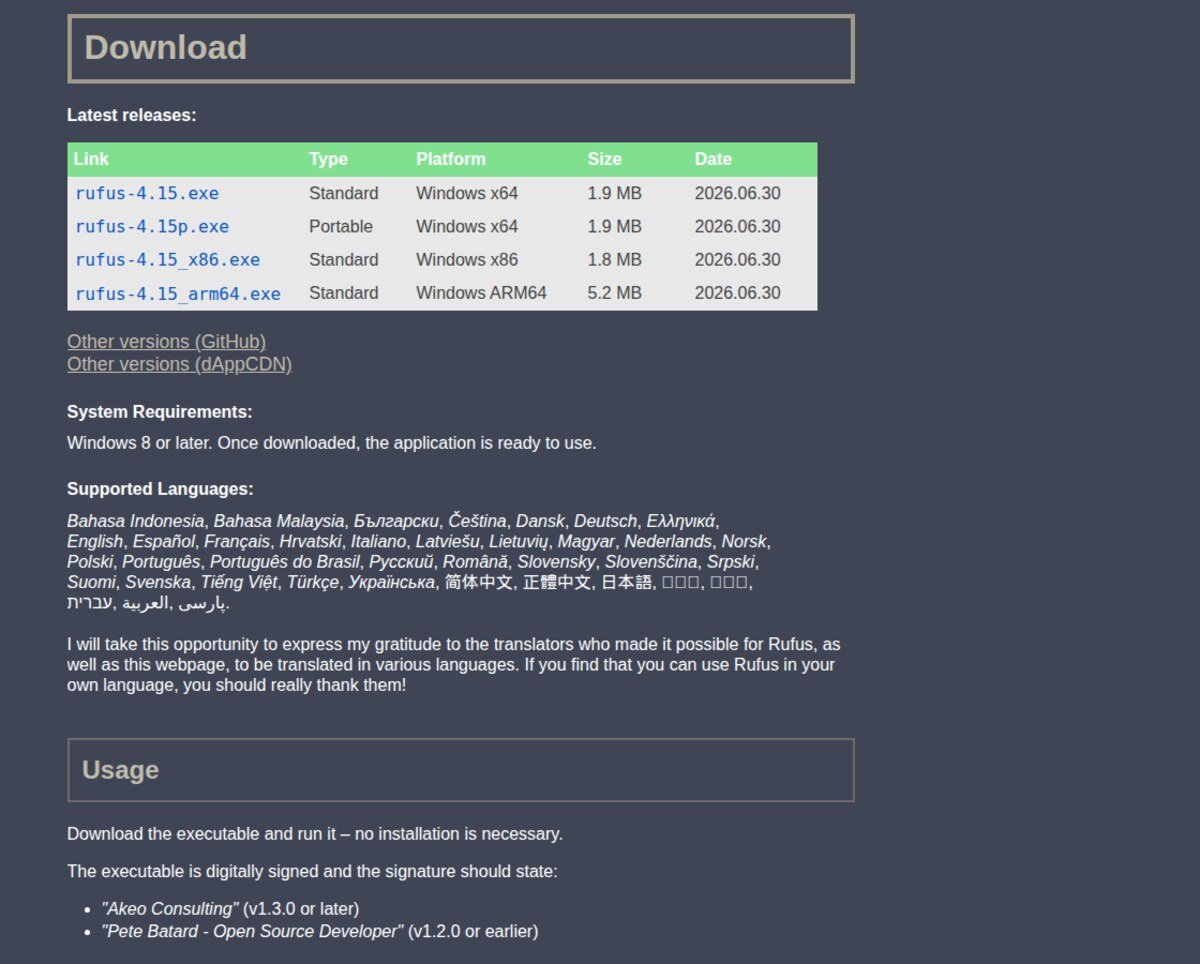Click Pete Batard - Open Source Developer text
The image size is (1200, 964).
252,932
